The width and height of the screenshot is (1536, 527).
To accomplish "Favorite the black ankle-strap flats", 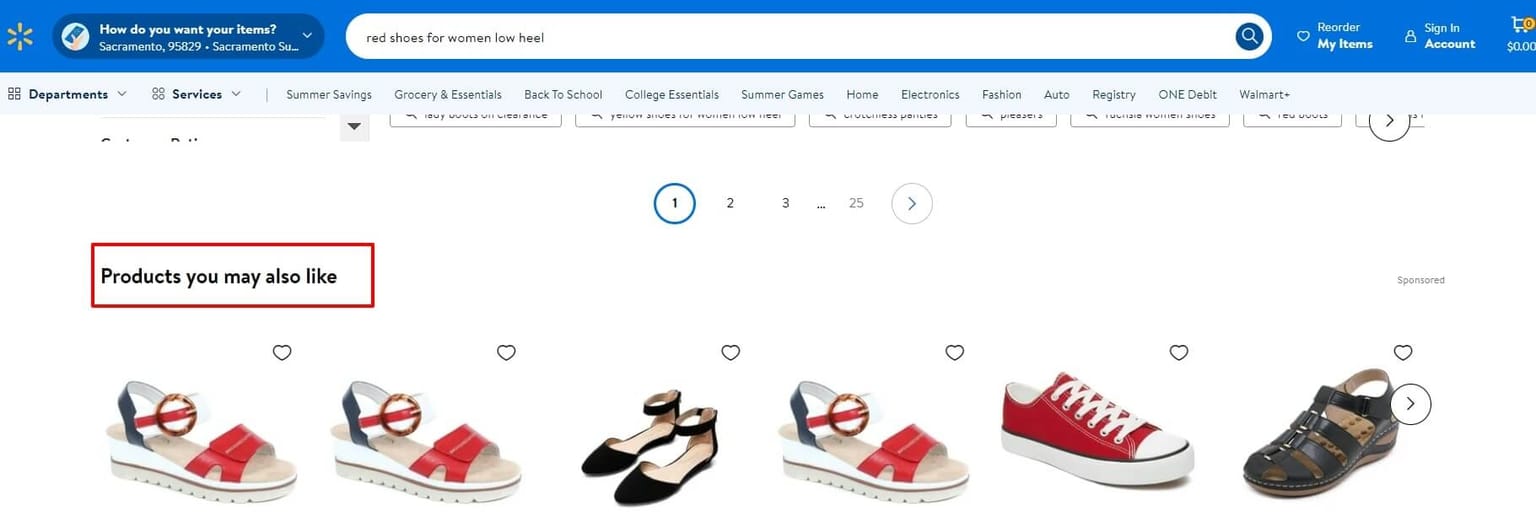I will coord(731,352).
